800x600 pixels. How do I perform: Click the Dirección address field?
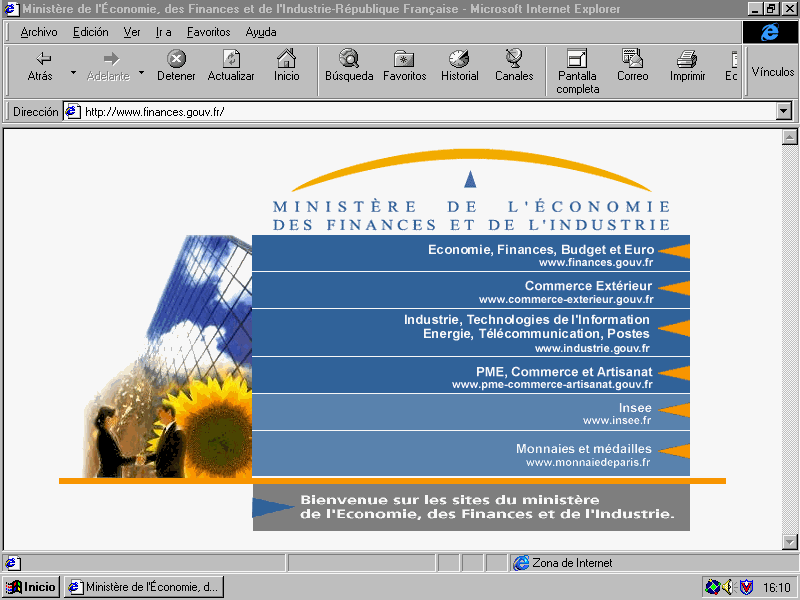click(429, 112)
